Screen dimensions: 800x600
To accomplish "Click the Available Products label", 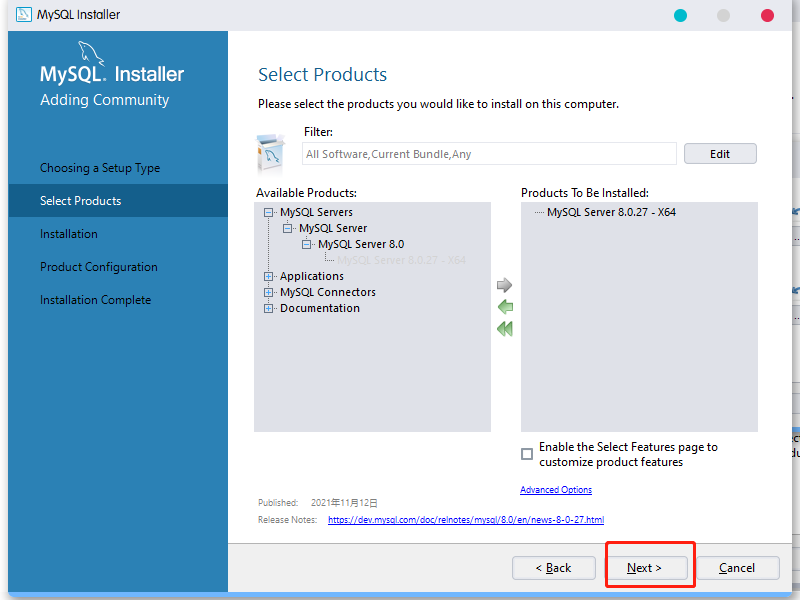I will pos(306,193).
